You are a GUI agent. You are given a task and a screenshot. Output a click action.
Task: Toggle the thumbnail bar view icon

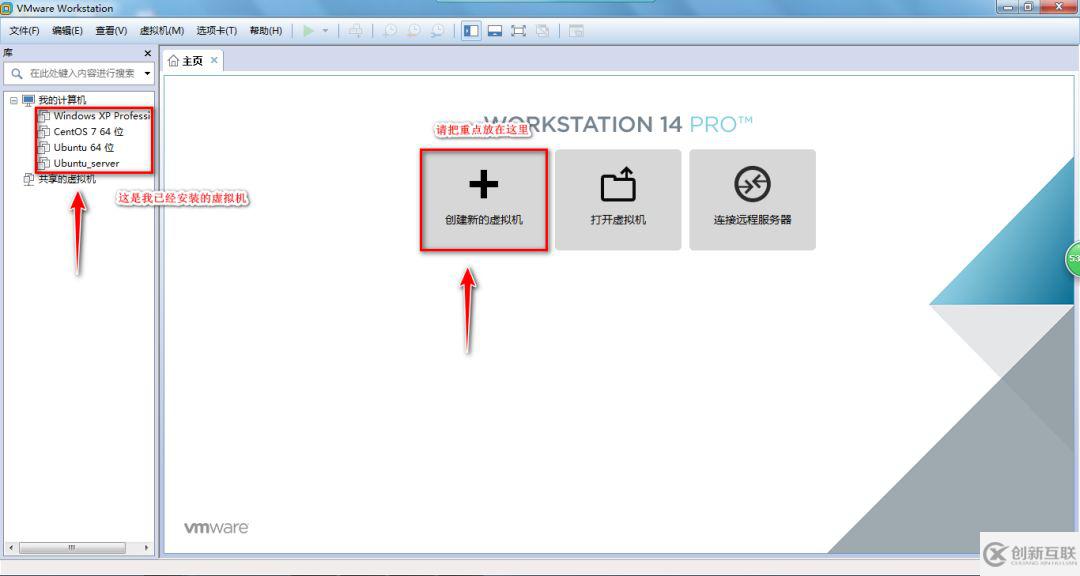(x=495, y=31)
